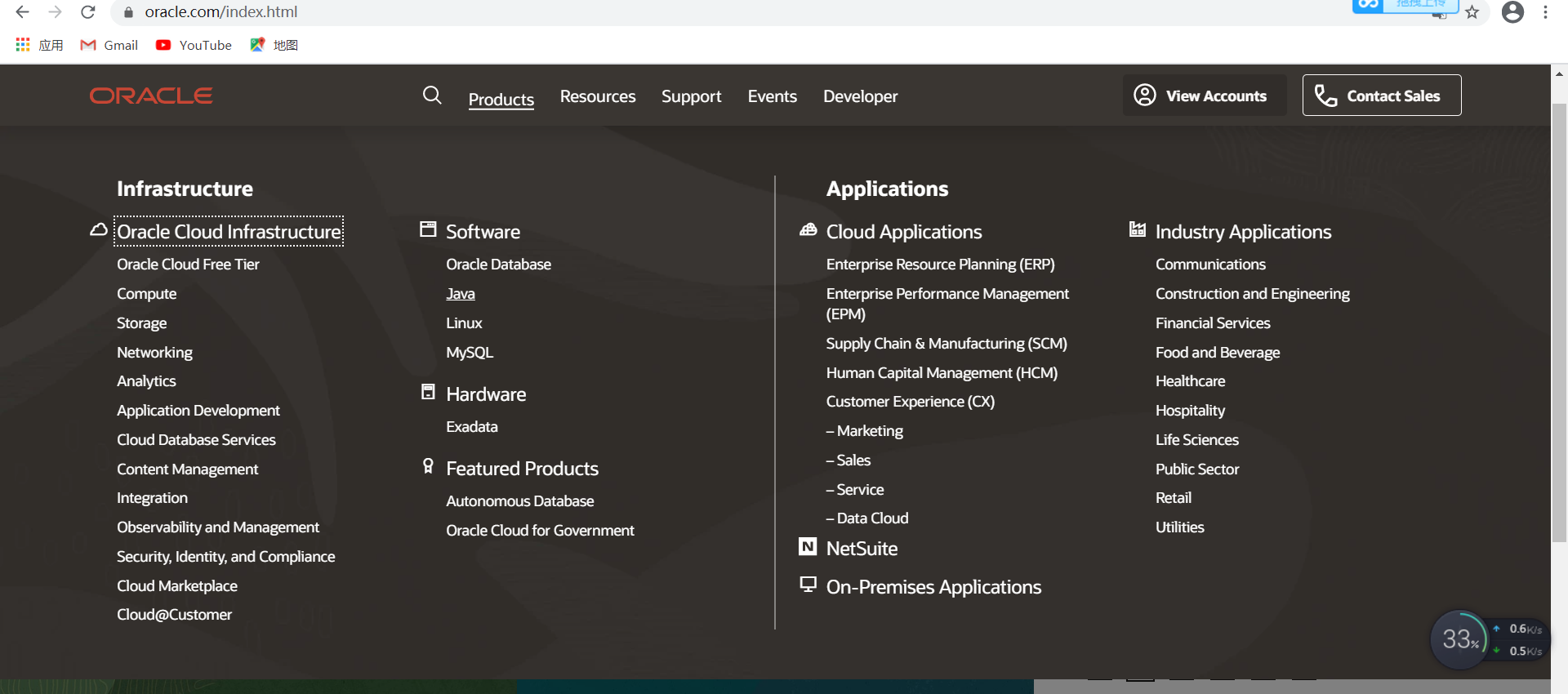The image size is (1568, 694).
Task: Open the Autonomous Database link
Action: coord(520,501)
